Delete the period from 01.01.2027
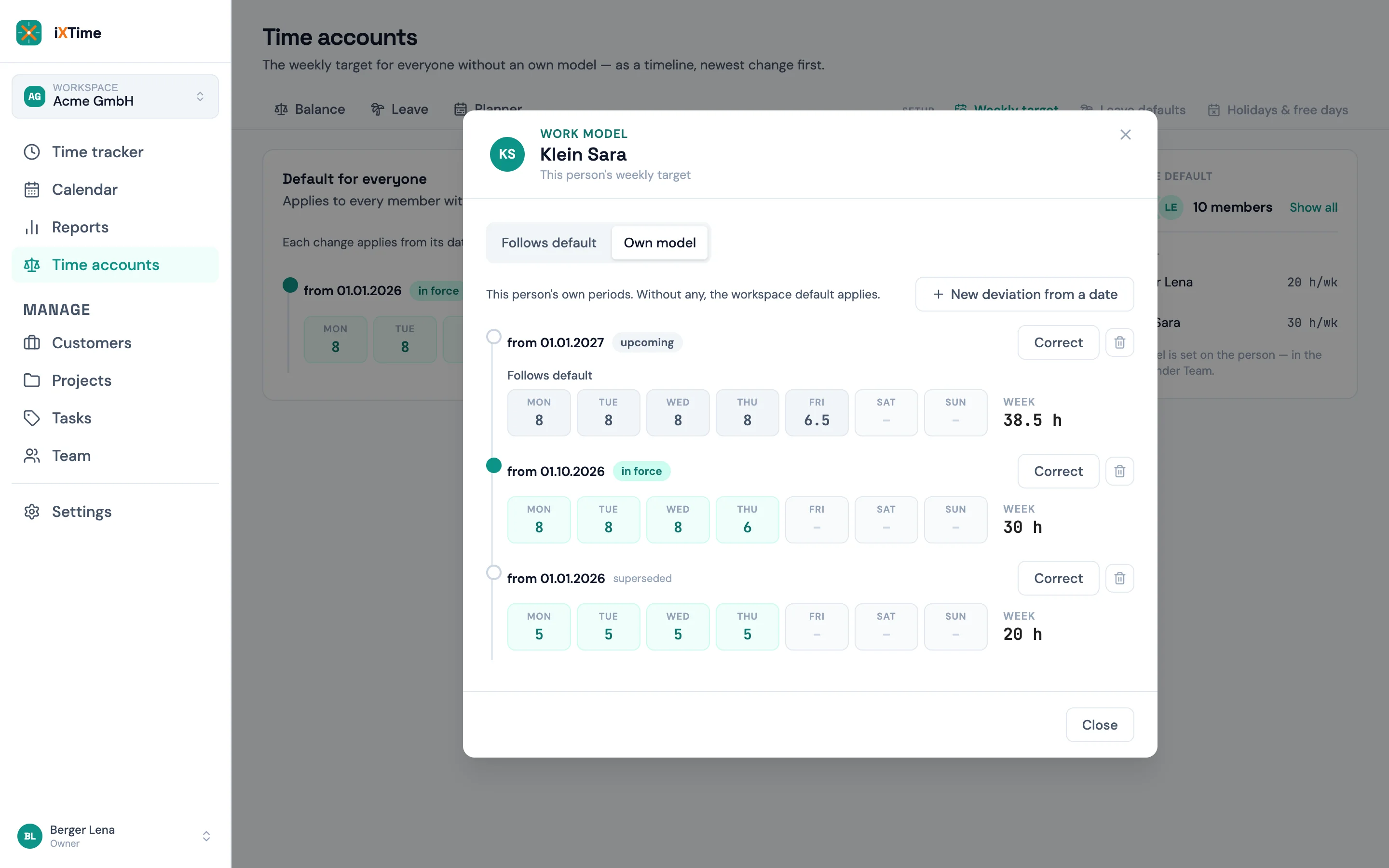 [x=1119, y=343]
